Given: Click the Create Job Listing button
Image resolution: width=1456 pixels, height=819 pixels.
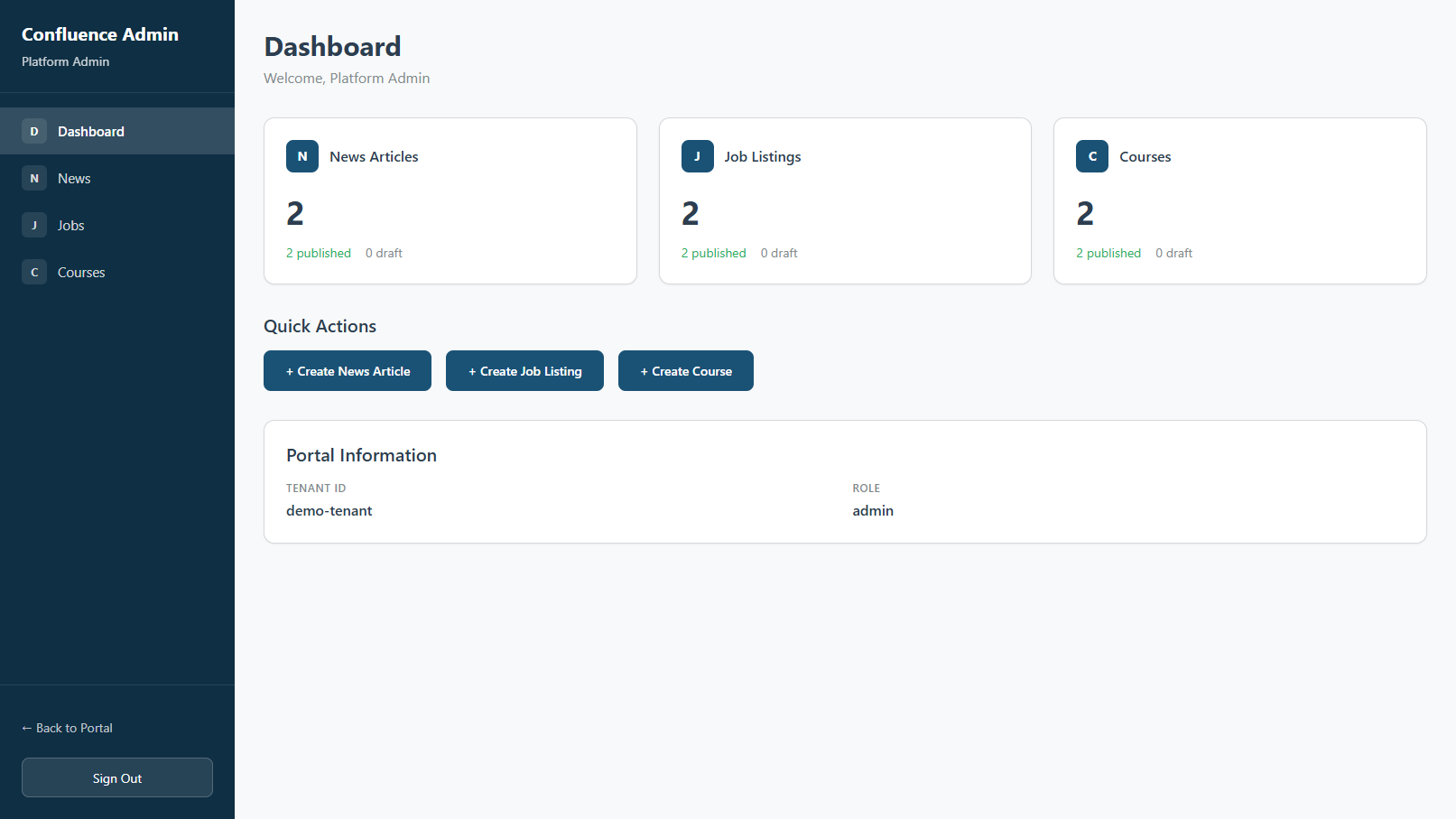Looking at the screenshot, I should pyautogui.click(x=524, y=370).
